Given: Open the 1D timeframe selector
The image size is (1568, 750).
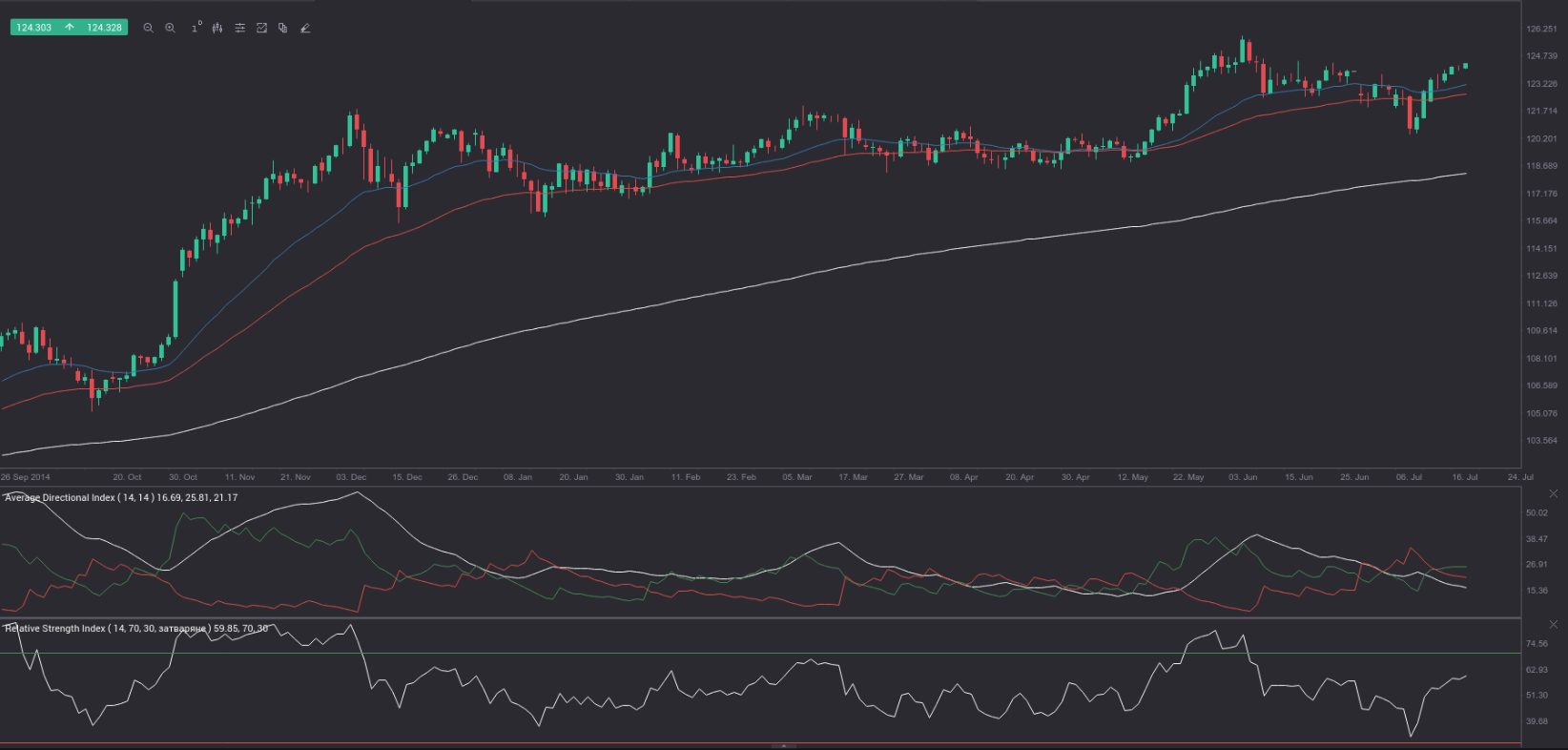Looking at the screenshot, I should (196, 28).
